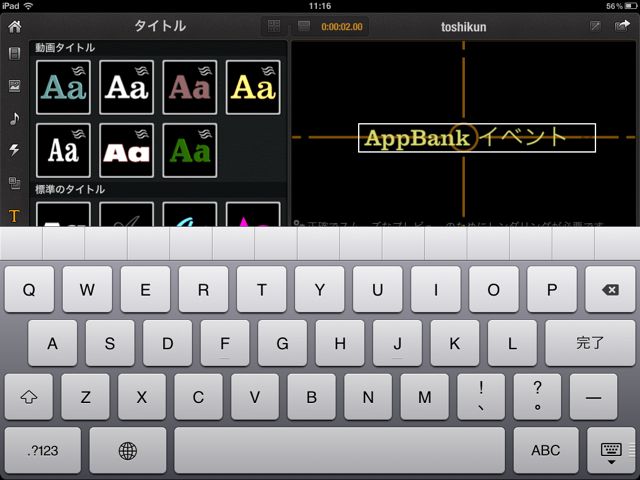The image size is (640, 480).
Task: Tap the K key
Action: [x=455, y=343]
